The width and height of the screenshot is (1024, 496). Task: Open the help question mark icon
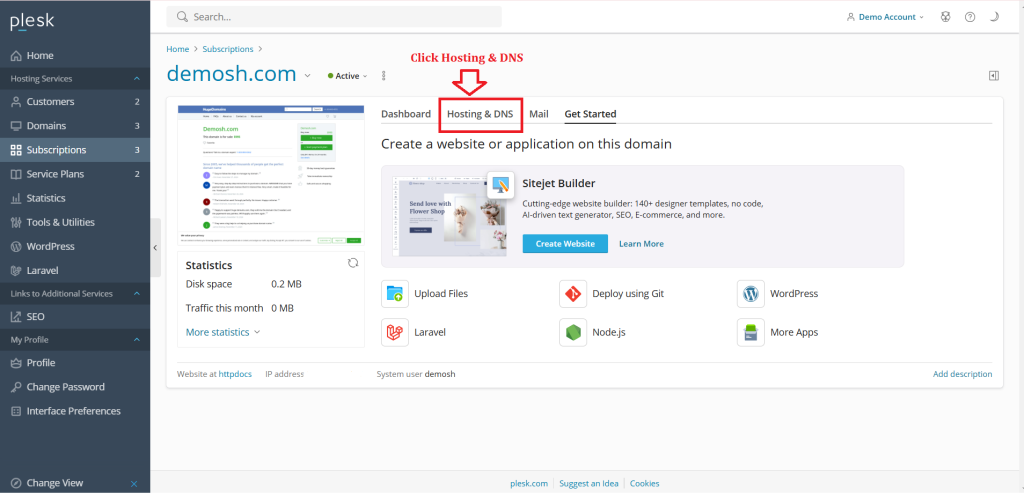point(970,17)
